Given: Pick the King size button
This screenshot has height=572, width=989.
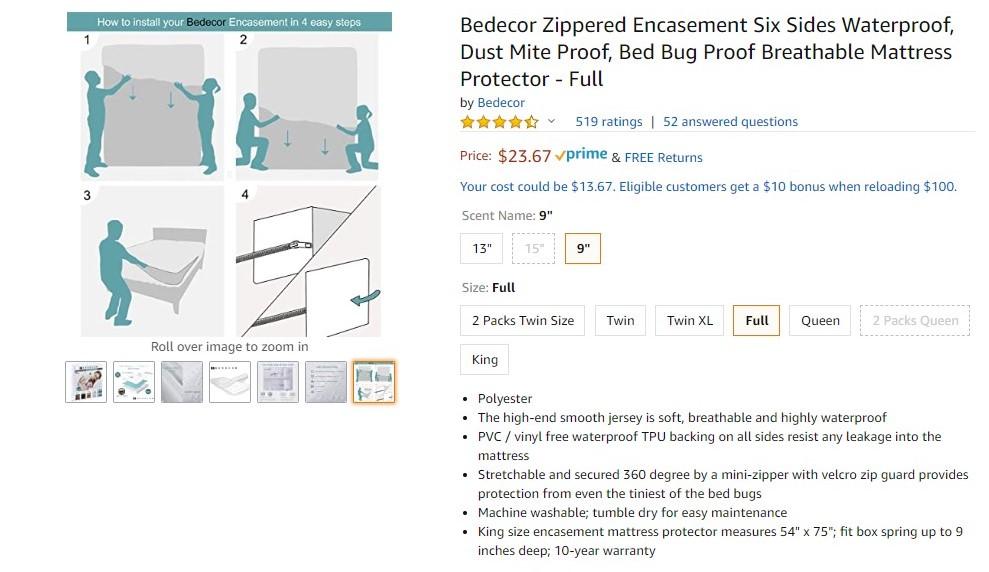Looking at the screenshot, I should point(485,360).
